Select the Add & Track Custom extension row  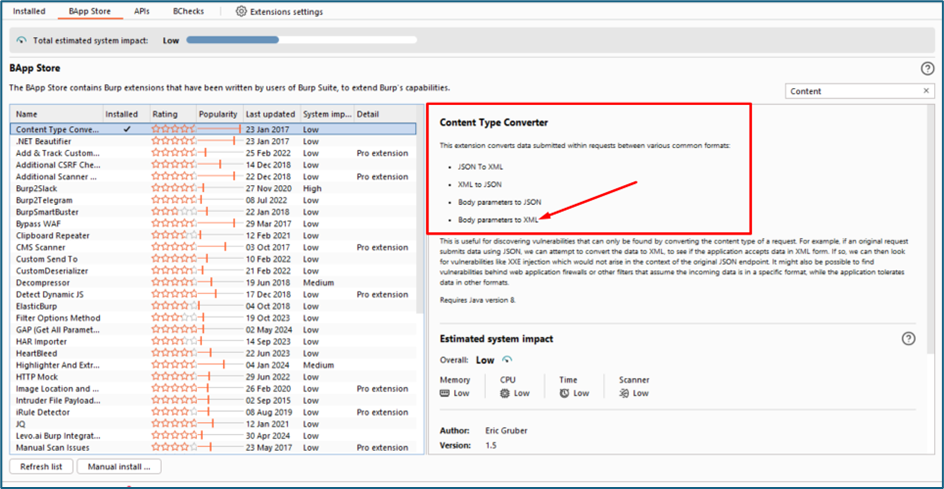coord(213,153)
